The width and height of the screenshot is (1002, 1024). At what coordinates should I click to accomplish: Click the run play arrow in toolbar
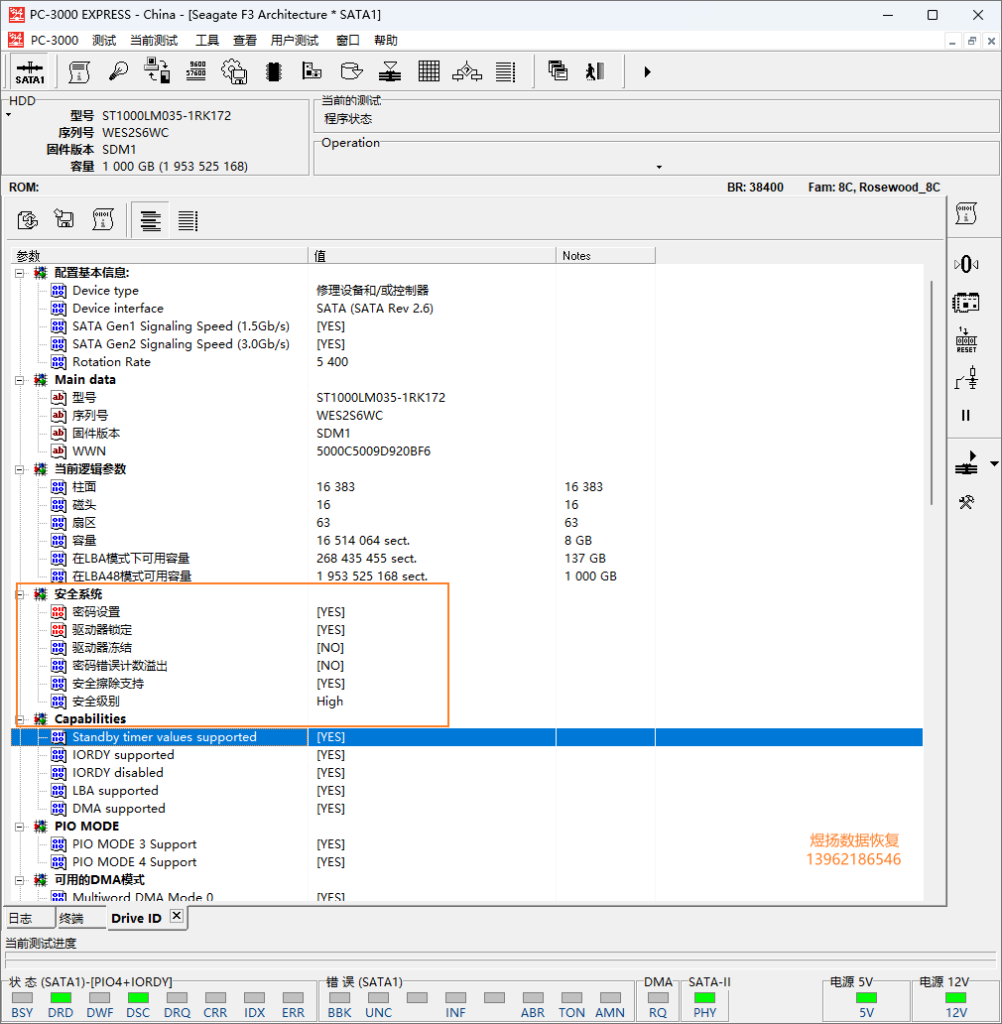click(x=647, y=72)
